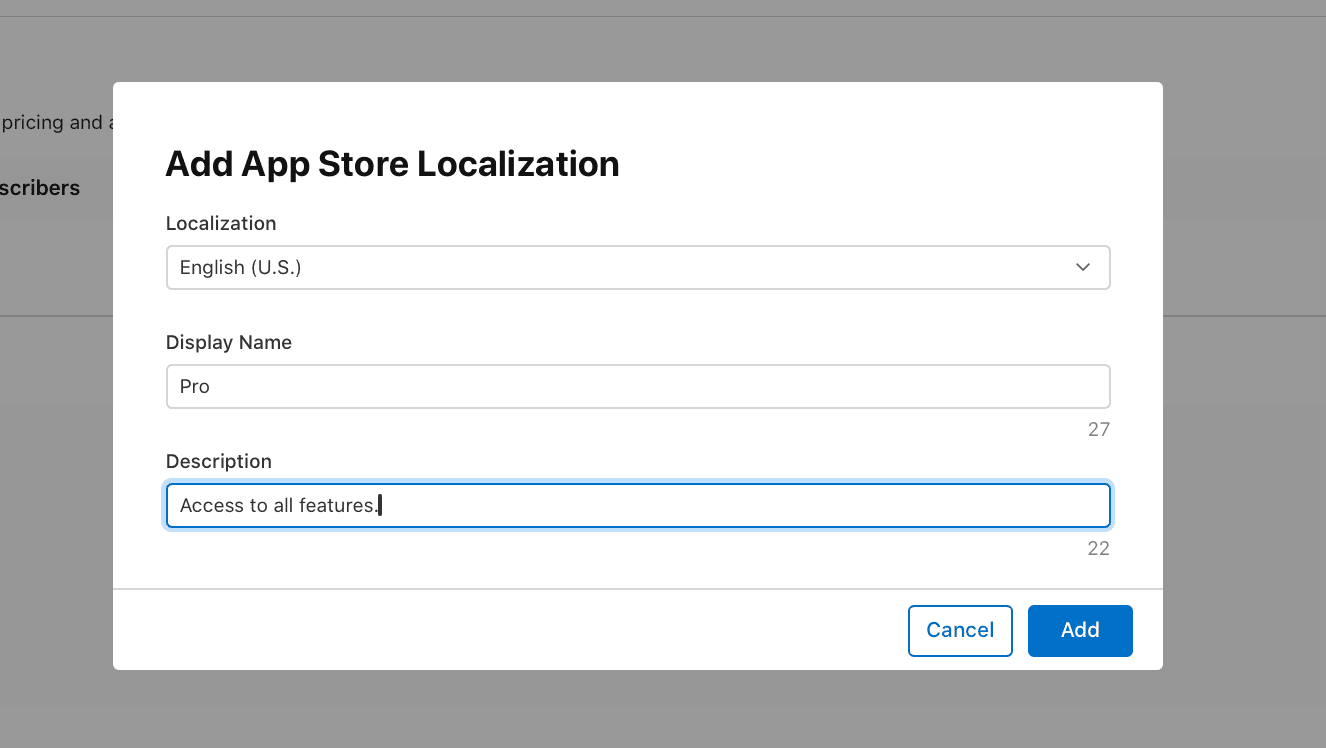
Task: Click the Display Name label text
Action: tap(229, 343)
